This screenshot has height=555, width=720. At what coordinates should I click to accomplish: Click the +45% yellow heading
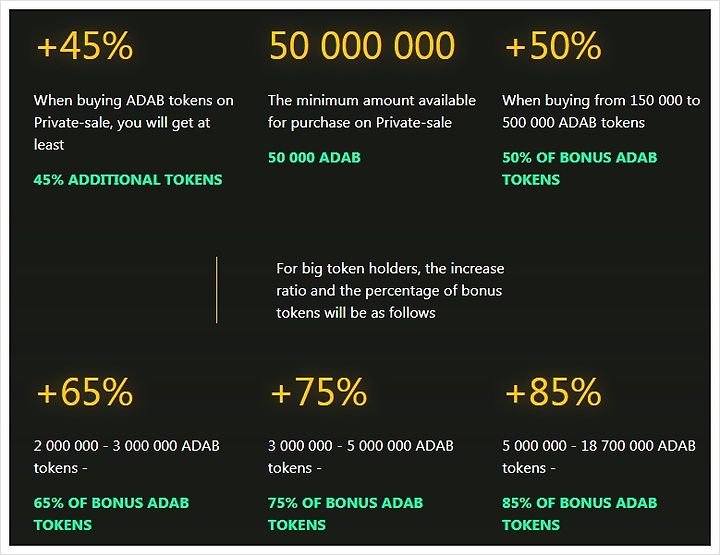coord(85,45)
